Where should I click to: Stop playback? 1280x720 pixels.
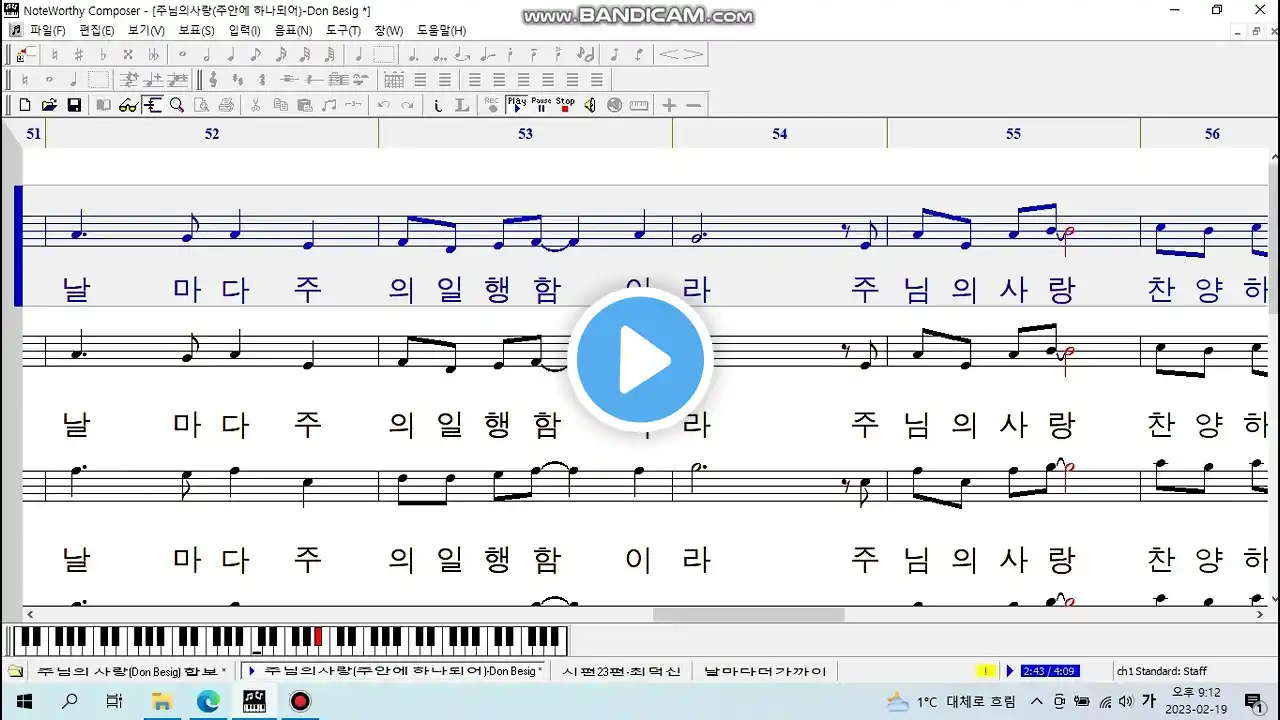click(x=565, y=105)
